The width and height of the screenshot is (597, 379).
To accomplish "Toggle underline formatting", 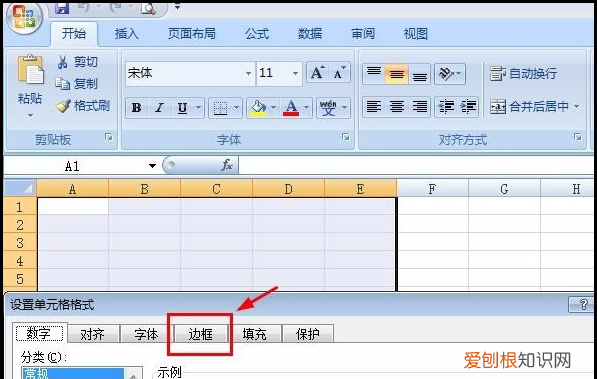I will click(x=182, y=108).
